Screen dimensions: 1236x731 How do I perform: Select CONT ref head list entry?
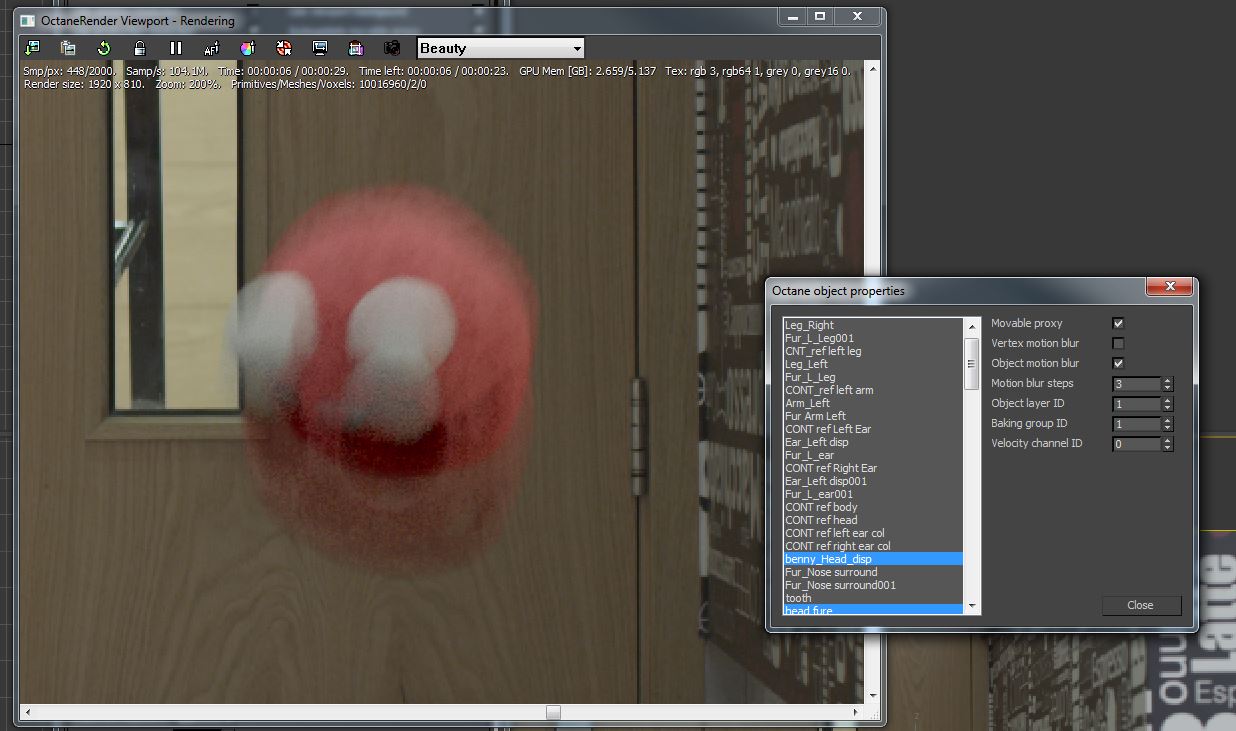coord(873,520)
